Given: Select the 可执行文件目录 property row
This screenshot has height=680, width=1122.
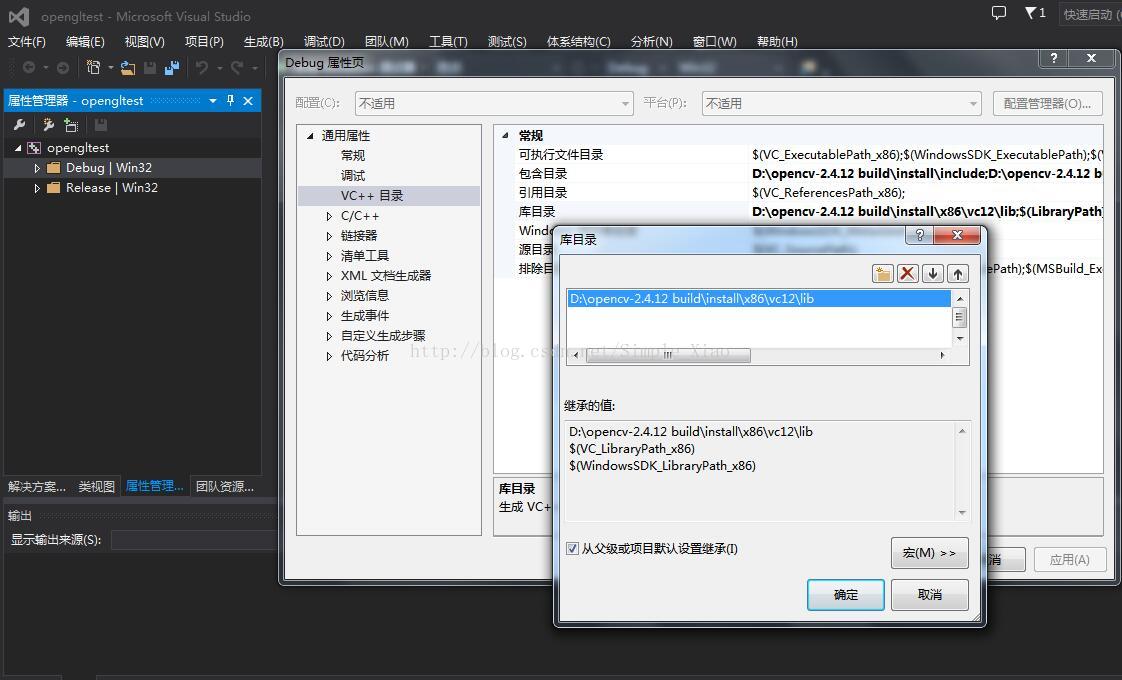Looking at the screenshot, I should tap(799, 155).
